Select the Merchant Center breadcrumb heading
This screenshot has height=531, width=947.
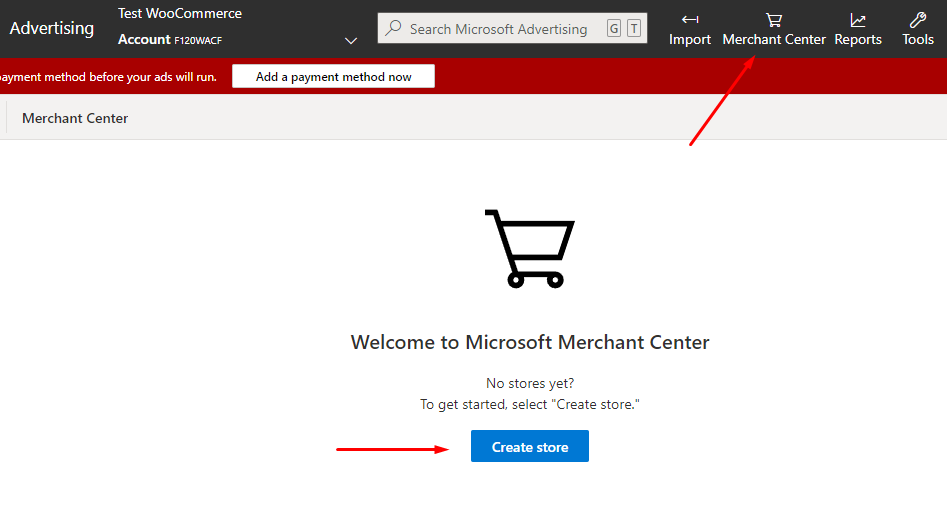click(x=75, y=118)
